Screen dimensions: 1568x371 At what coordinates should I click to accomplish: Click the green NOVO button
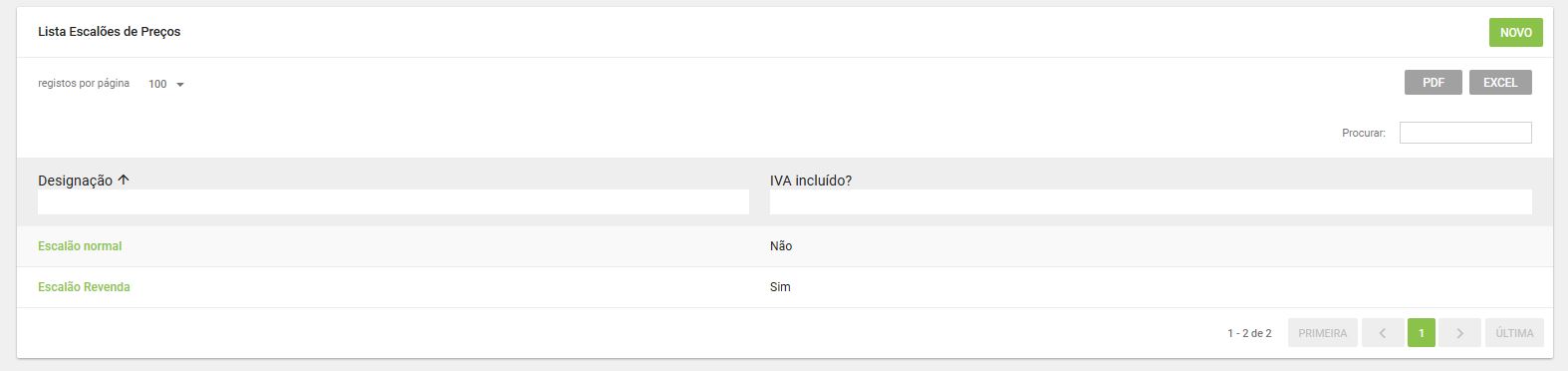coord(1515,33)
